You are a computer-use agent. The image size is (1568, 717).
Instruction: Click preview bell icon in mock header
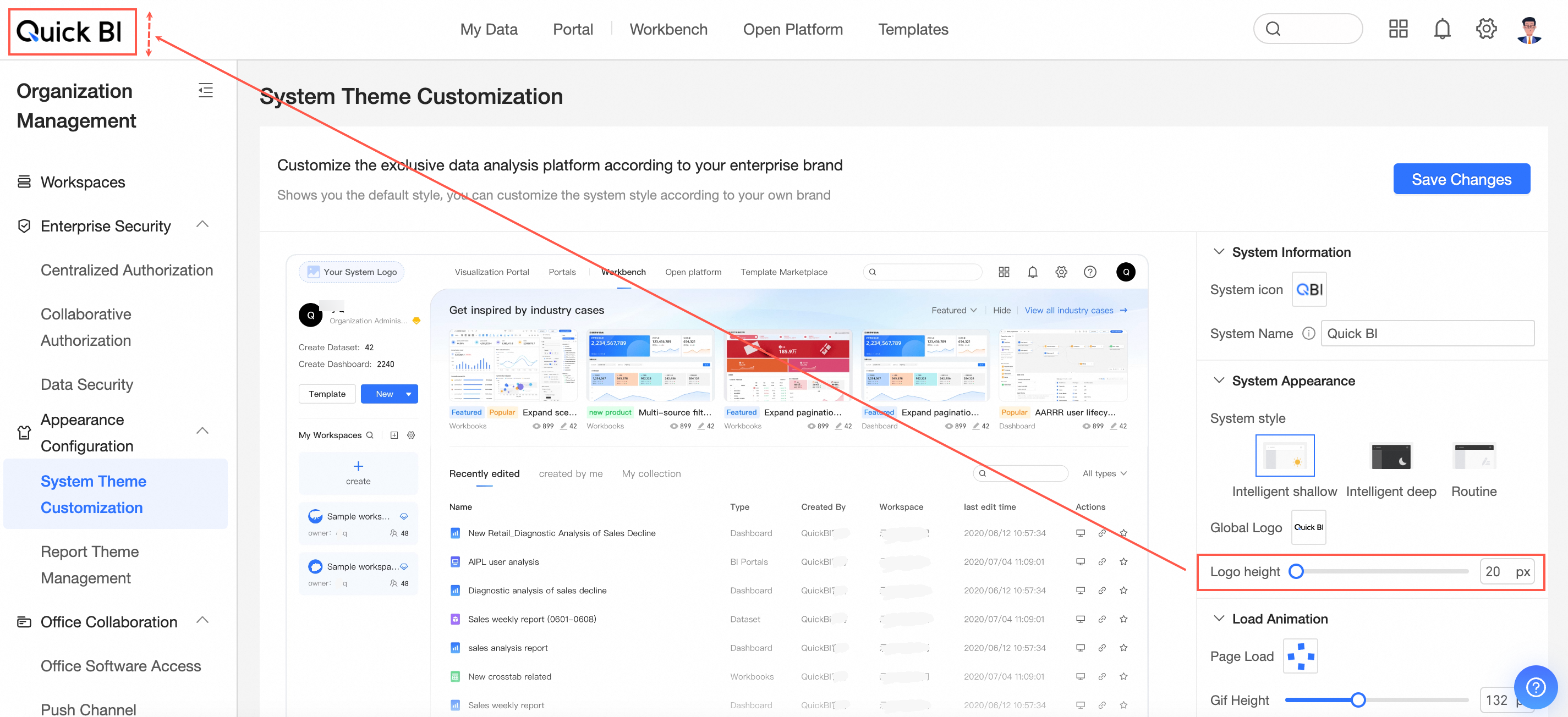tap(1032, 272)
